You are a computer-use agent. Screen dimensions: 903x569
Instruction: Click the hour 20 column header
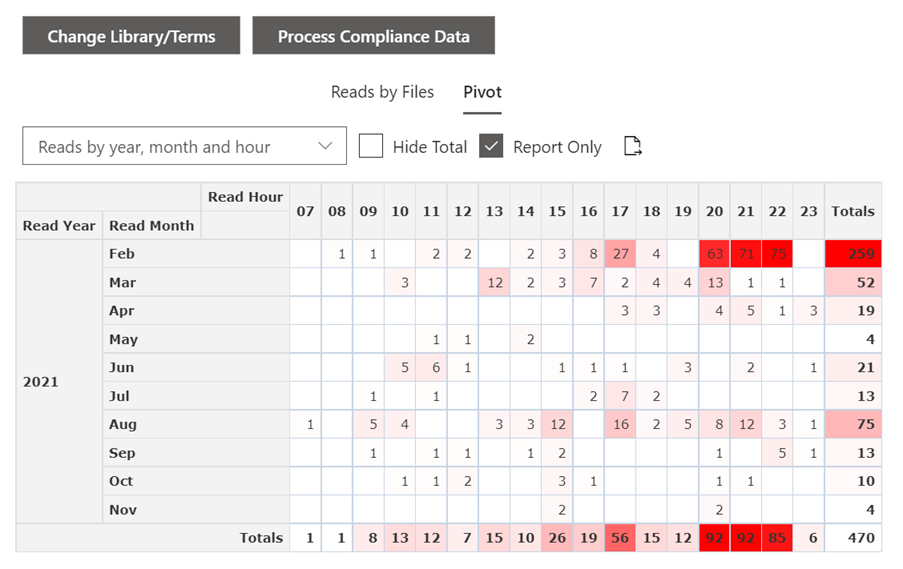(x=714, y=211)
